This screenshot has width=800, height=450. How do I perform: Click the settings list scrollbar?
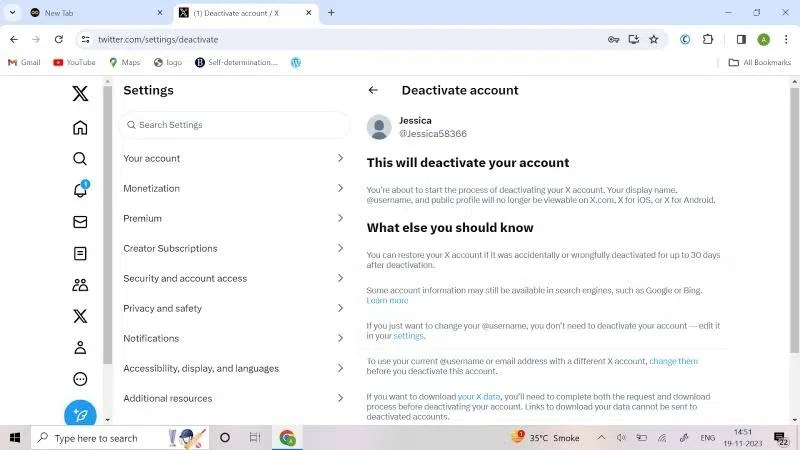coord(108,224)
